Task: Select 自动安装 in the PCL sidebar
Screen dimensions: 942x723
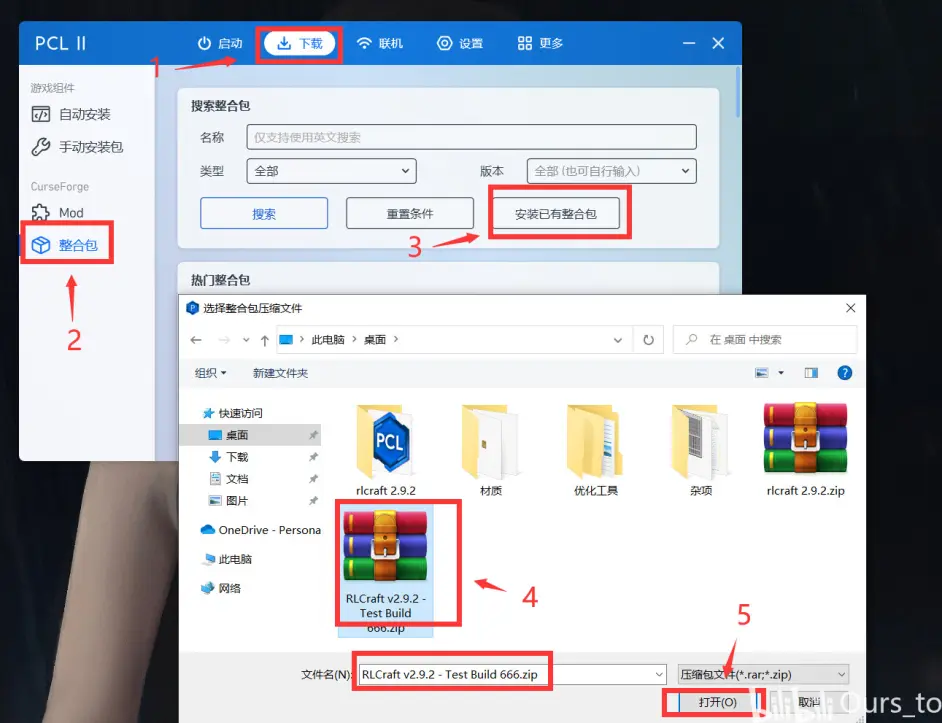Action: coord(71,114)
